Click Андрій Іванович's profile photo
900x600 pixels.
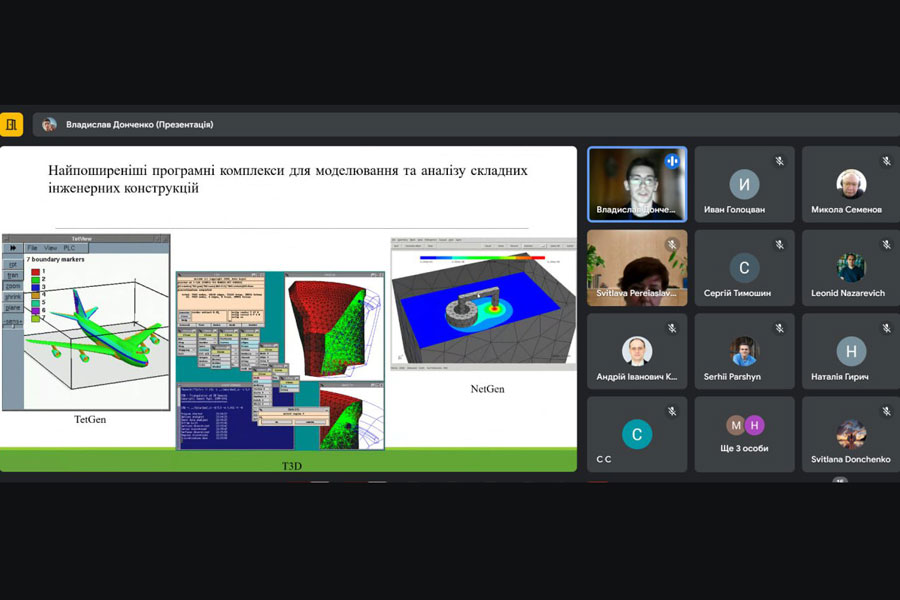637,351
